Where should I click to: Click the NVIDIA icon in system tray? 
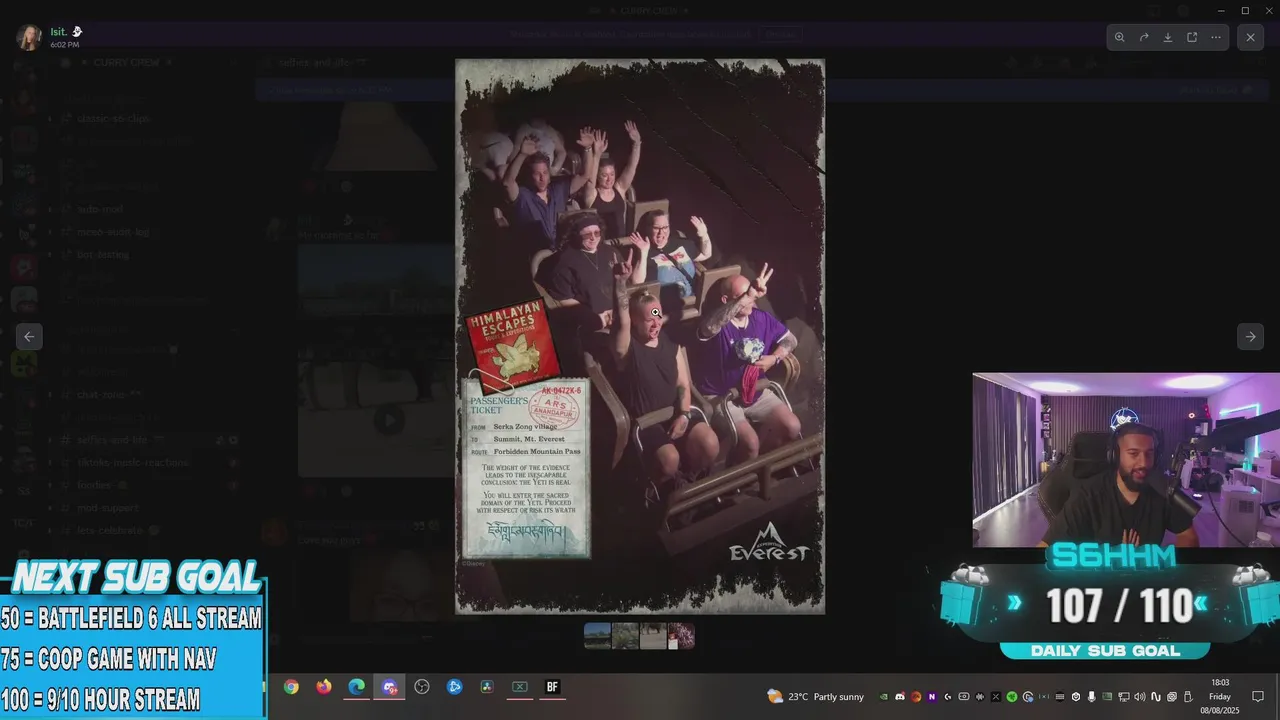pos(884,697)
